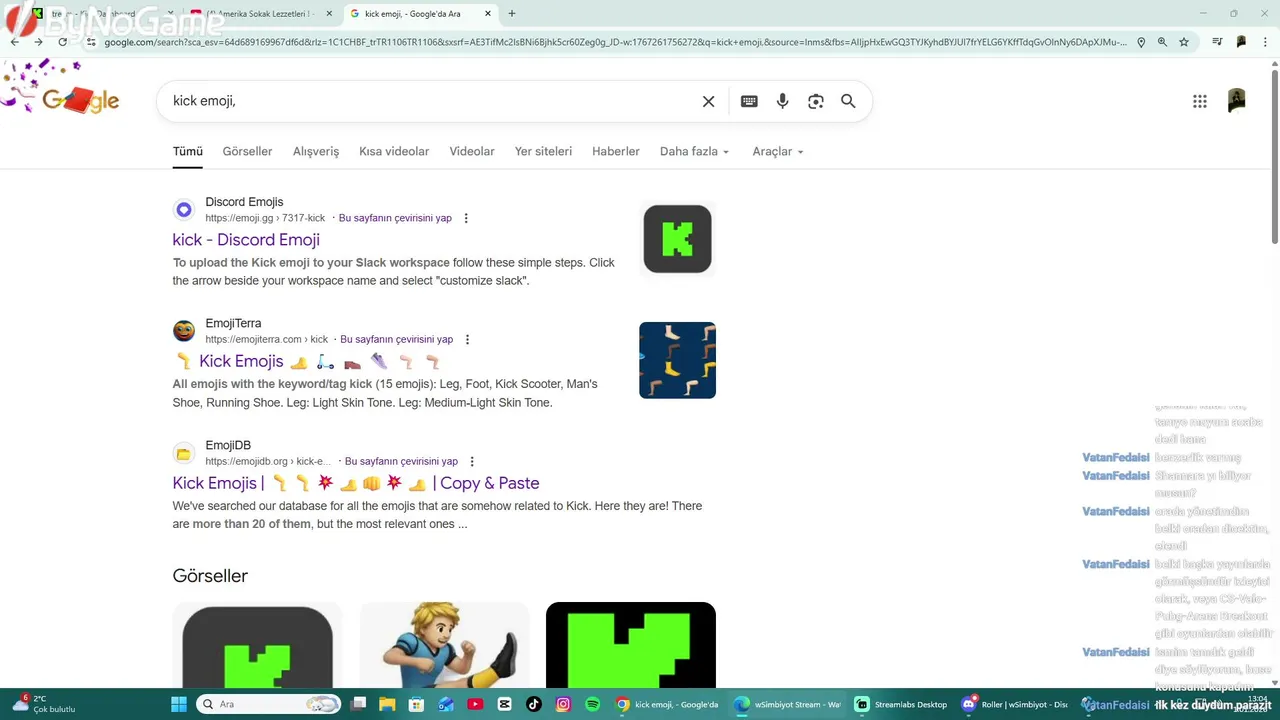Image resolution: width=1280 pixels, height=720 pixels.
Task: Bookmark this page with the star icon
Action: (1184, 42)
